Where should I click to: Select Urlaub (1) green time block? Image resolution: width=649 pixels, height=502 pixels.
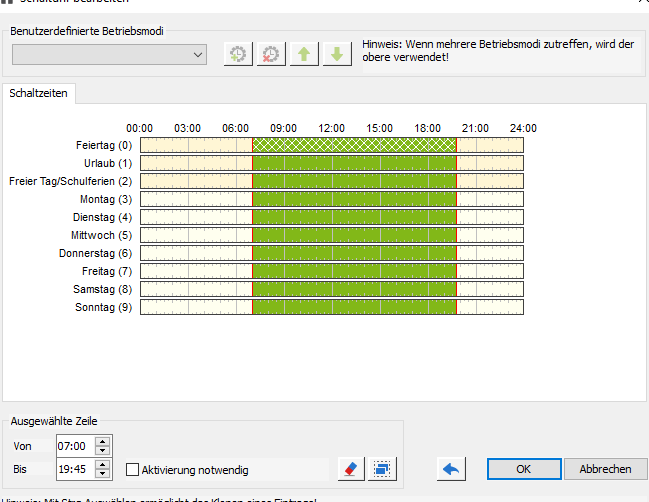pyautogui.click(x=355, y=163)
